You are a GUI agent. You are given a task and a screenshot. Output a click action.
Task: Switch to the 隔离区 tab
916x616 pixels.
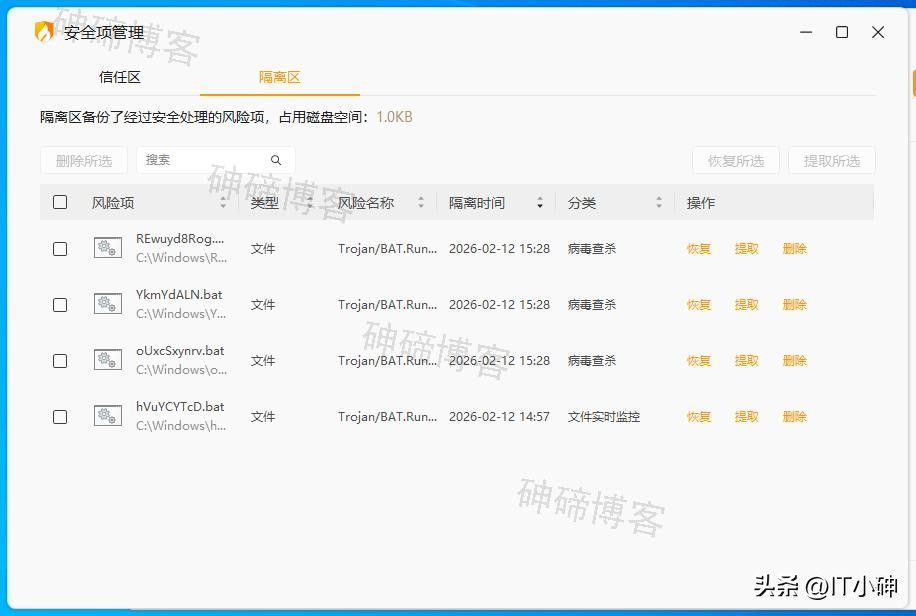(x=279, y=76)
